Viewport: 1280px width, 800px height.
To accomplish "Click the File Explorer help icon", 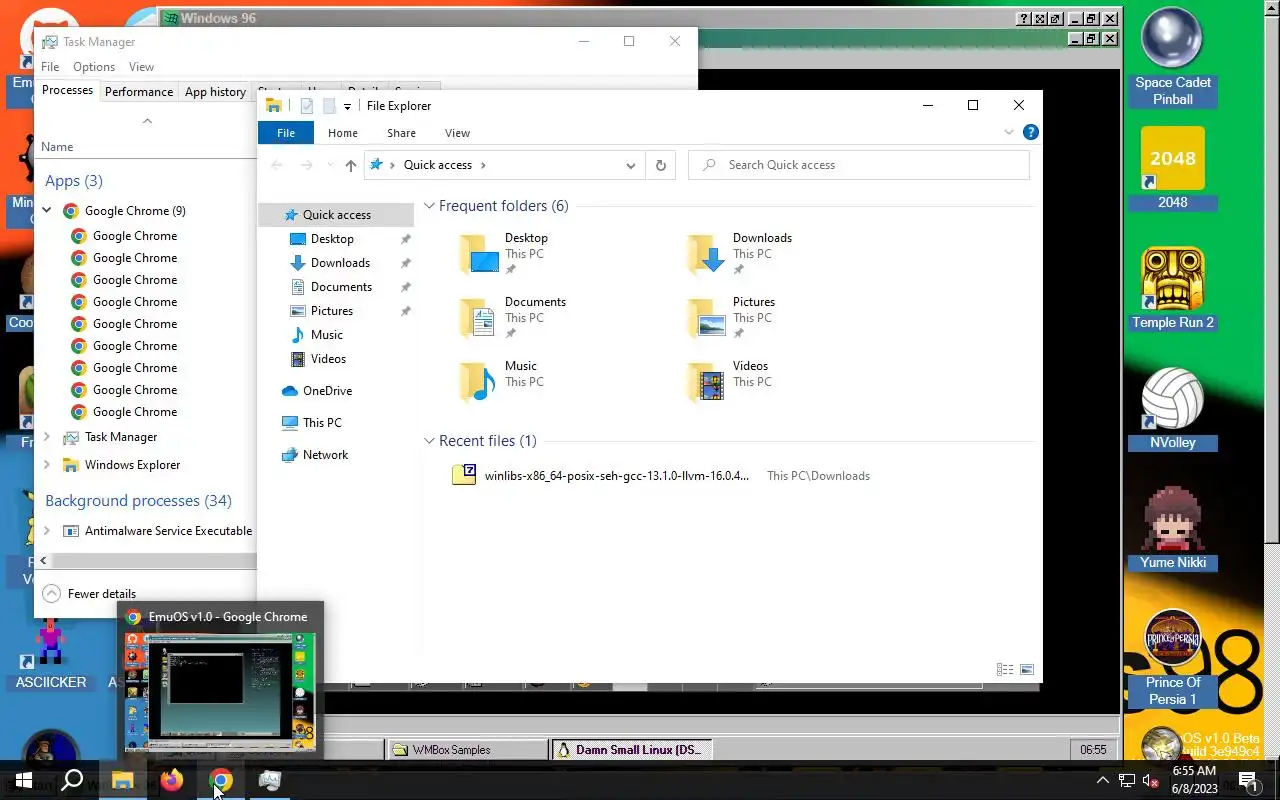I will (x=1031, y=132).
